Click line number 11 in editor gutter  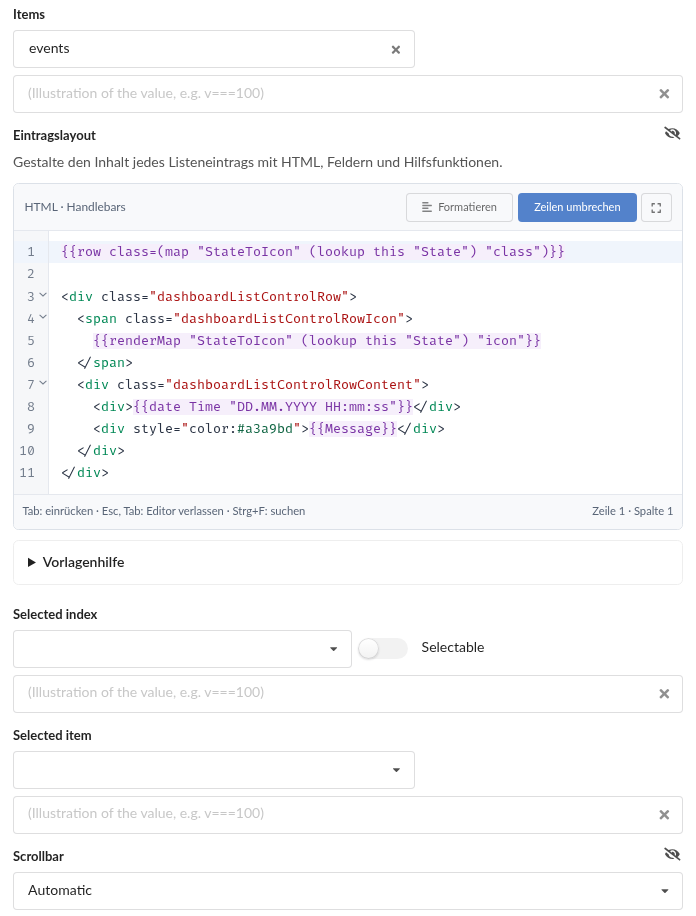[27, 473]
